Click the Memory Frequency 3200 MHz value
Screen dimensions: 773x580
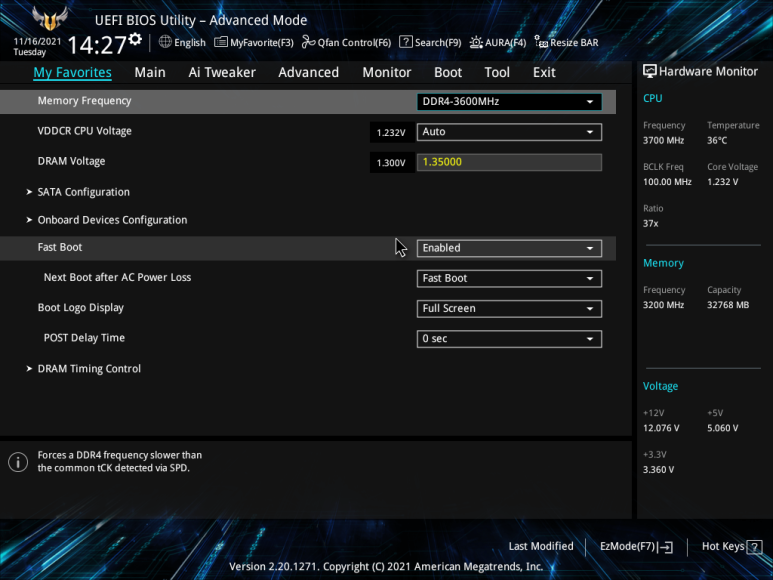(663, 305)
